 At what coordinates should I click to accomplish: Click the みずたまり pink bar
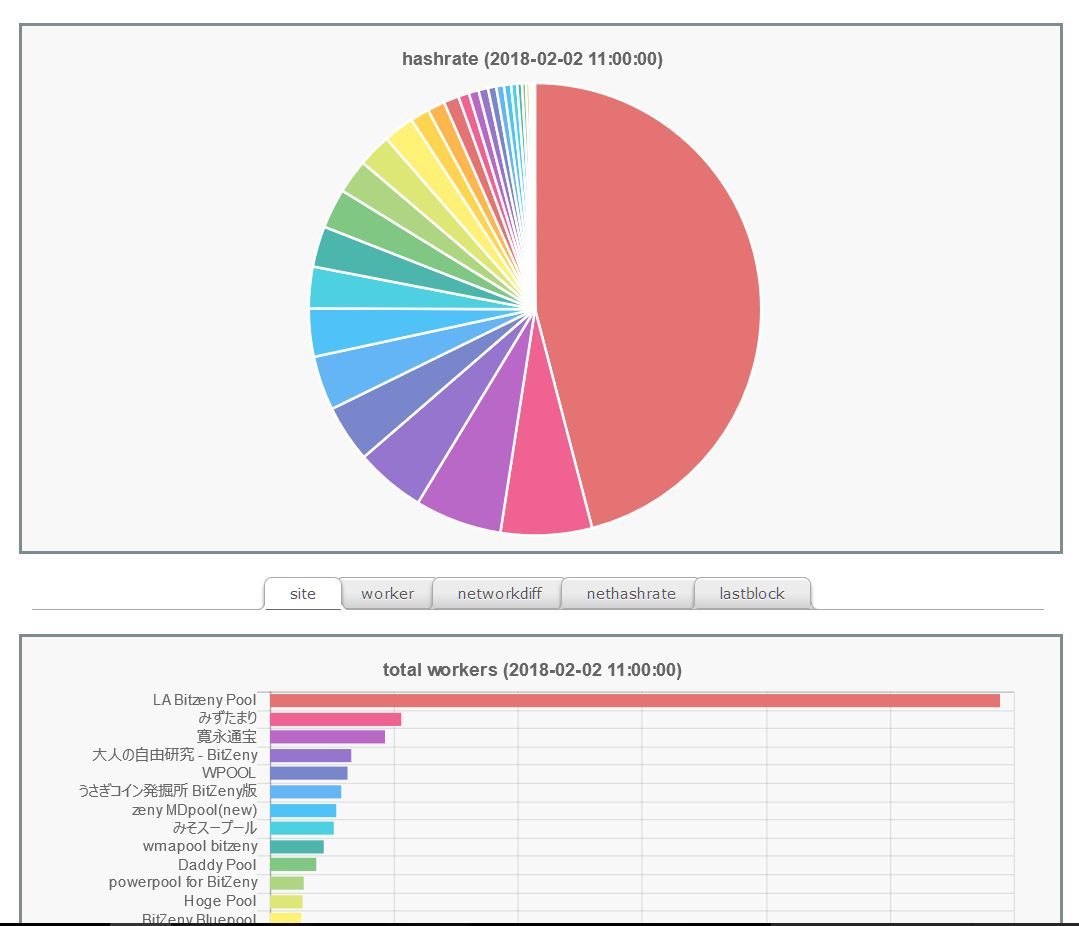click(x=335, y=719)
